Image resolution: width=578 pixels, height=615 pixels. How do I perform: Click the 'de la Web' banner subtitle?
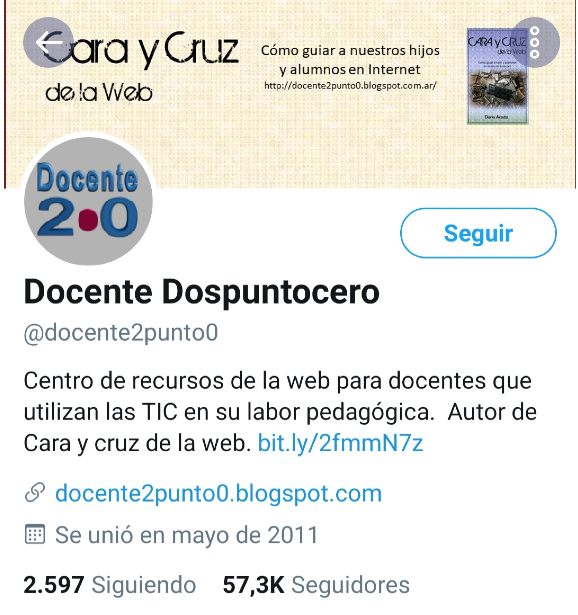click(x=99, y=93)
